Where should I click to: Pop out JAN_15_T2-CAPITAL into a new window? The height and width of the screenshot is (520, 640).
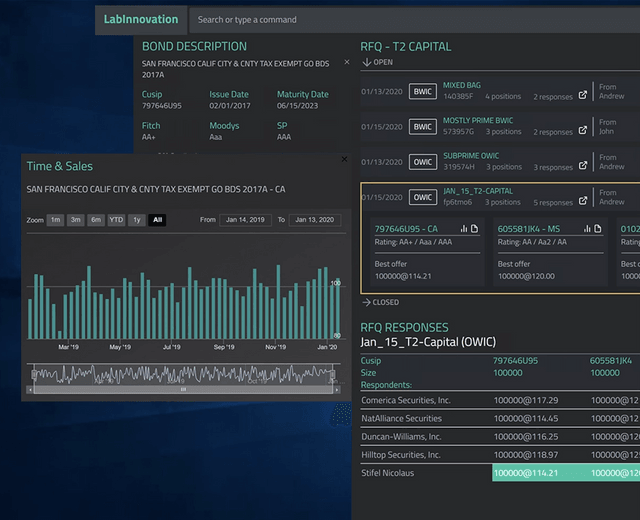click(x=583, y=202)
